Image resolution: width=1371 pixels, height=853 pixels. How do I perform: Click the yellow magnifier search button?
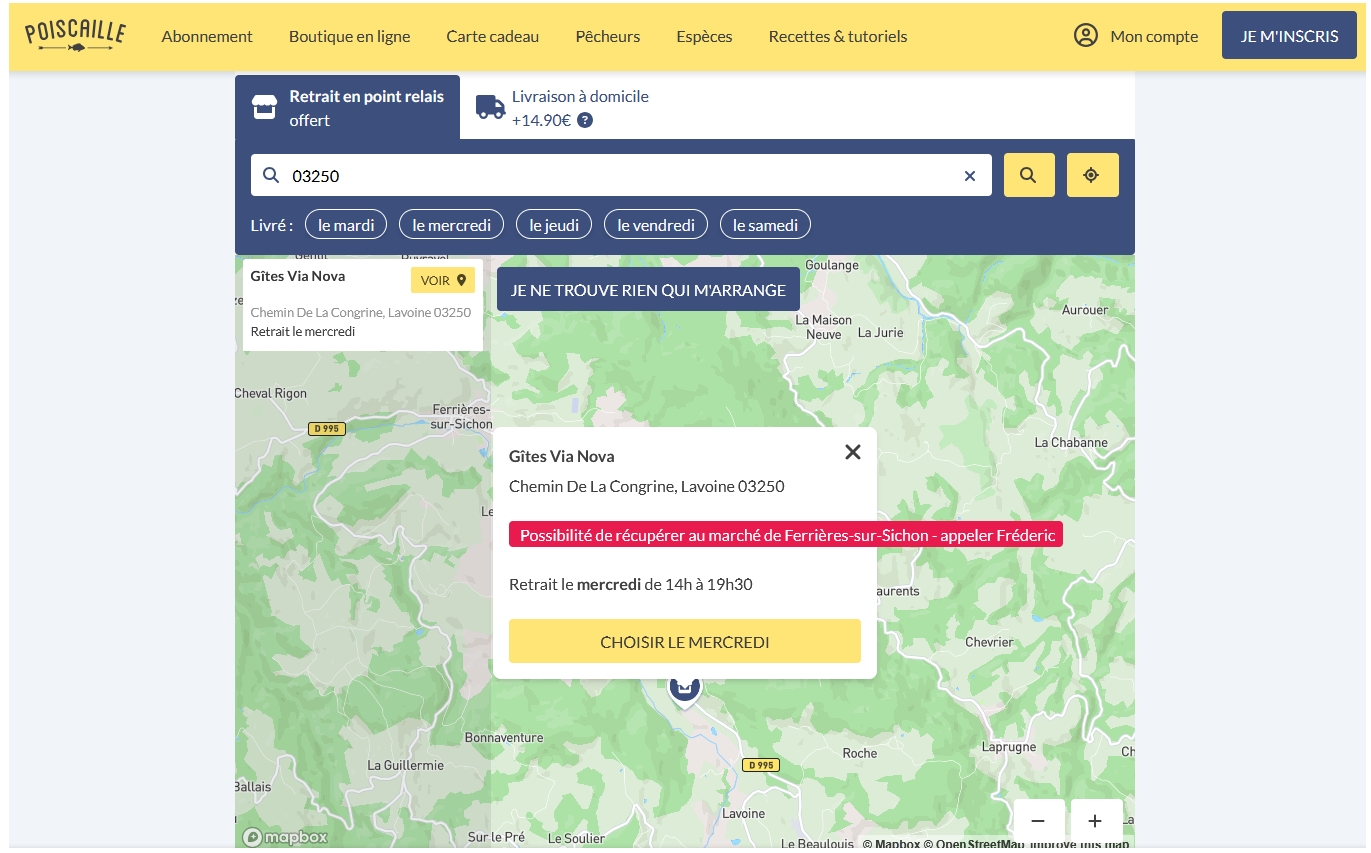(x=1028, y=175)
